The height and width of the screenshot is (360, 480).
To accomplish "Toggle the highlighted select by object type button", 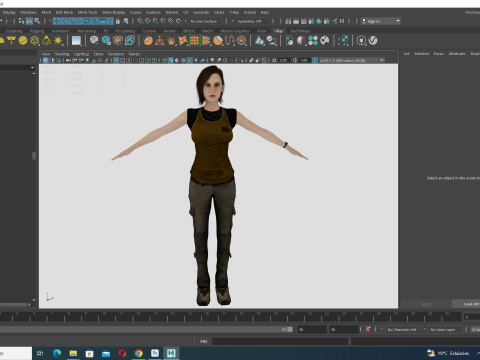I will pyautogui.click(x=29, y=21).
